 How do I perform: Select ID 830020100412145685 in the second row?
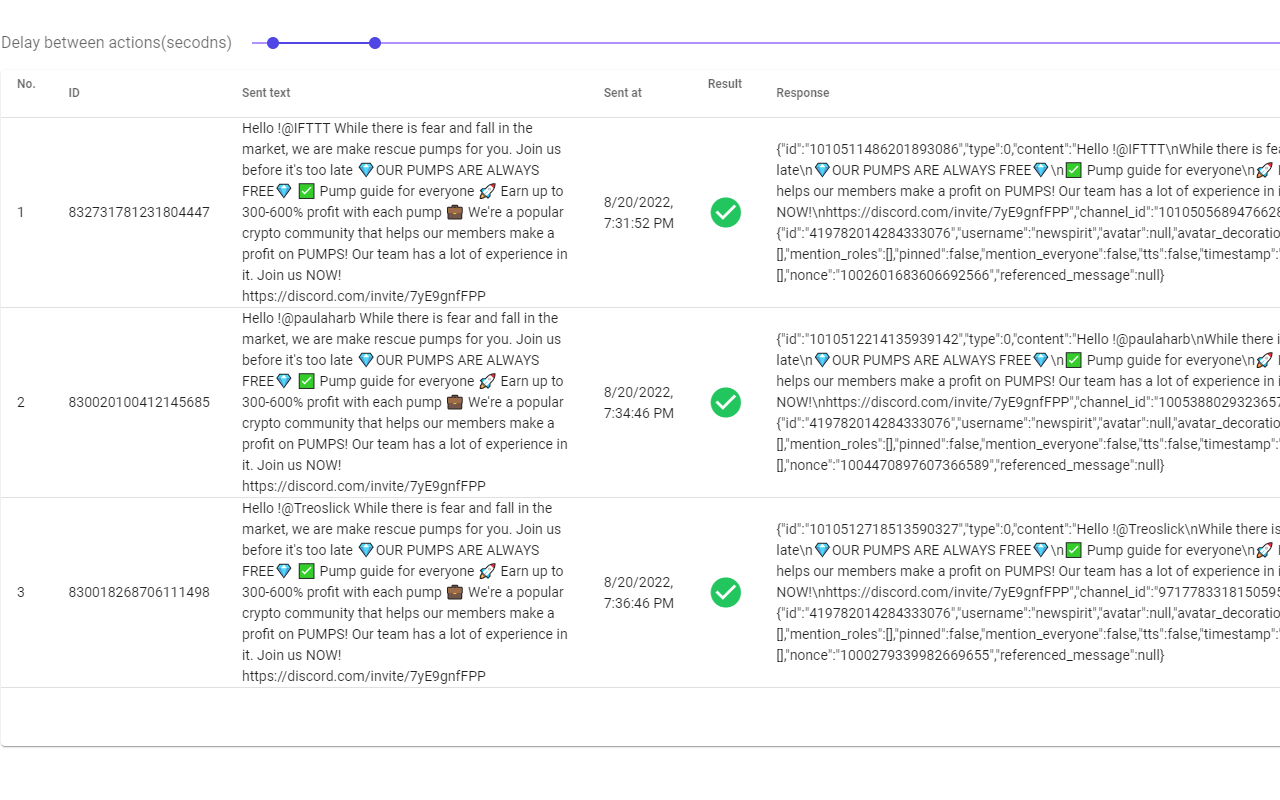pyautogui.click(x=139, y=402)
